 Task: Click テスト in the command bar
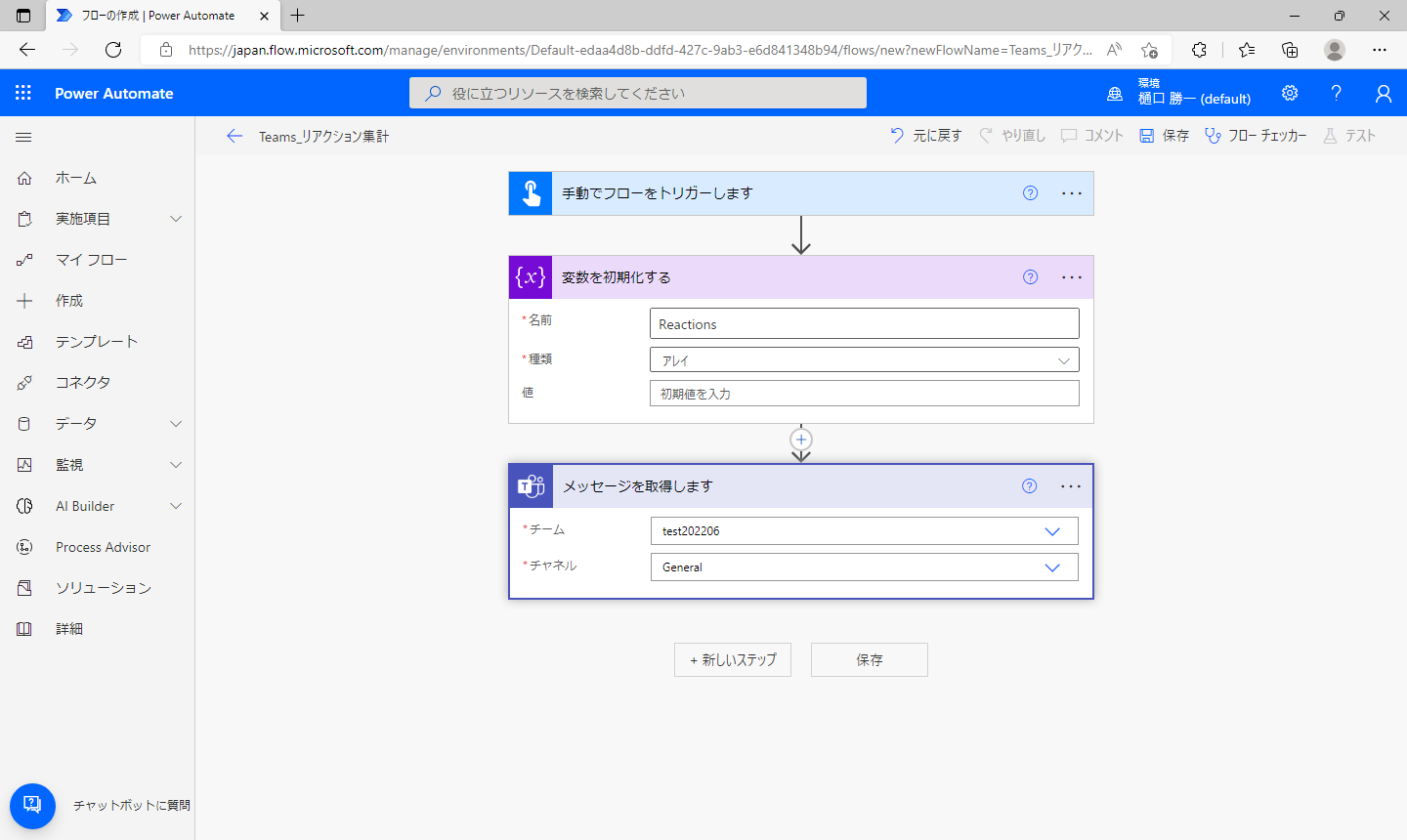pos(1349,136)
